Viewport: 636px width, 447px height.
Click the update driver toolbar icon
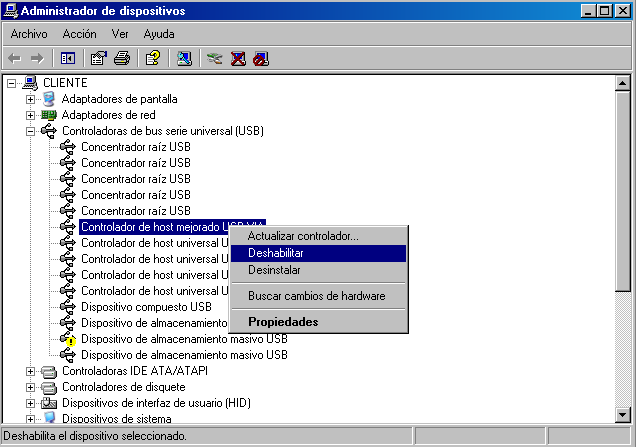pyautogui.click(x=215, y=59)
